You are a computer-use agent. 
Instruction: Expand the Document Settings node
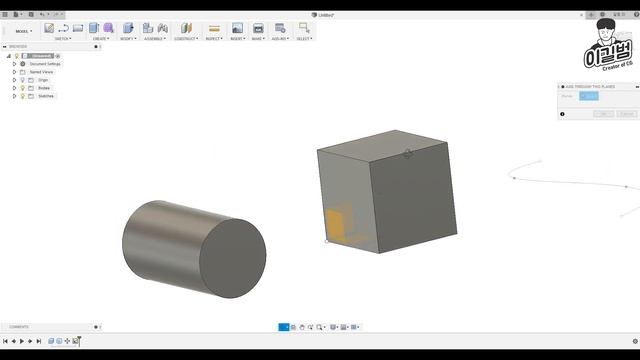(14, 64)
